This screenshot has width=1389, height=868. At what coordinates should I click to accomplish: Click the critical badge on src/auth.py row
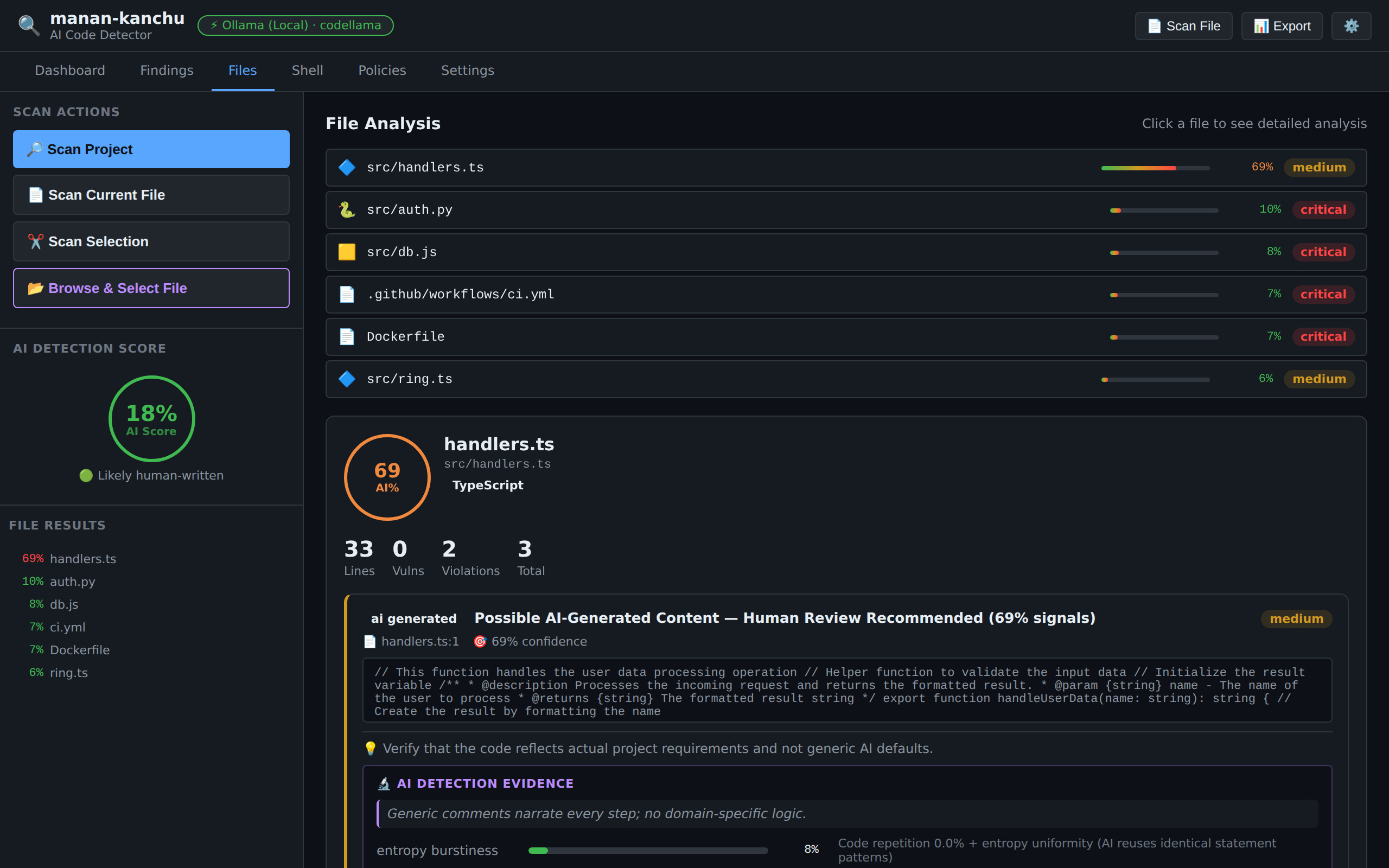1323,209
